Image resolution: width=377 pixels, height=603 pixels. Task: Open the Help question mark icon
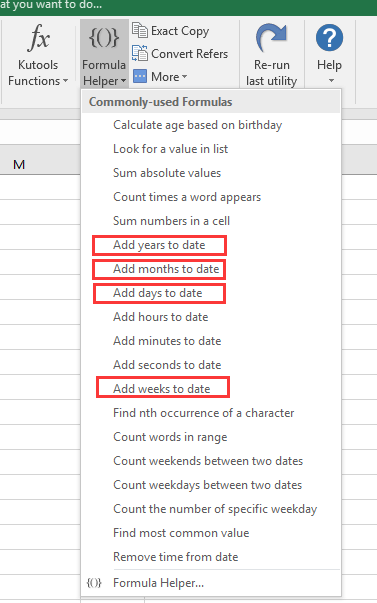click(x=329, y=38)
